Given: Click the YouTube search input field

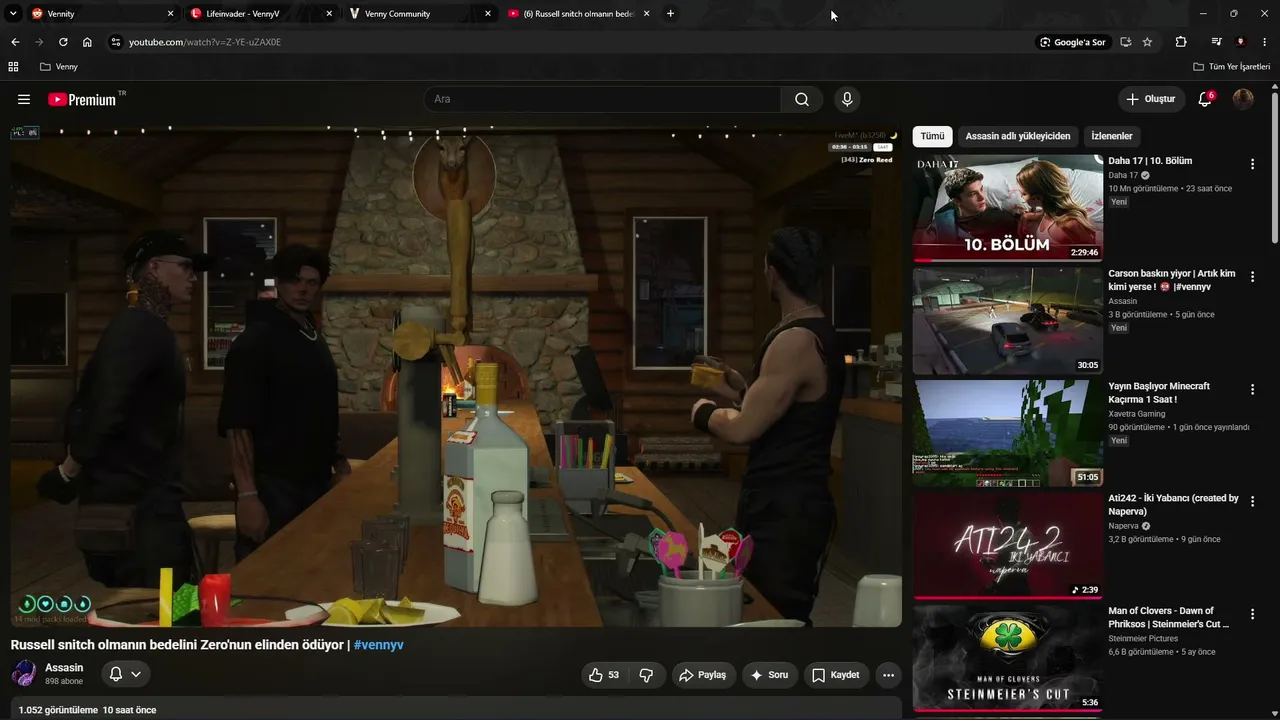Looking at the screenshot, I should point(602,99).
